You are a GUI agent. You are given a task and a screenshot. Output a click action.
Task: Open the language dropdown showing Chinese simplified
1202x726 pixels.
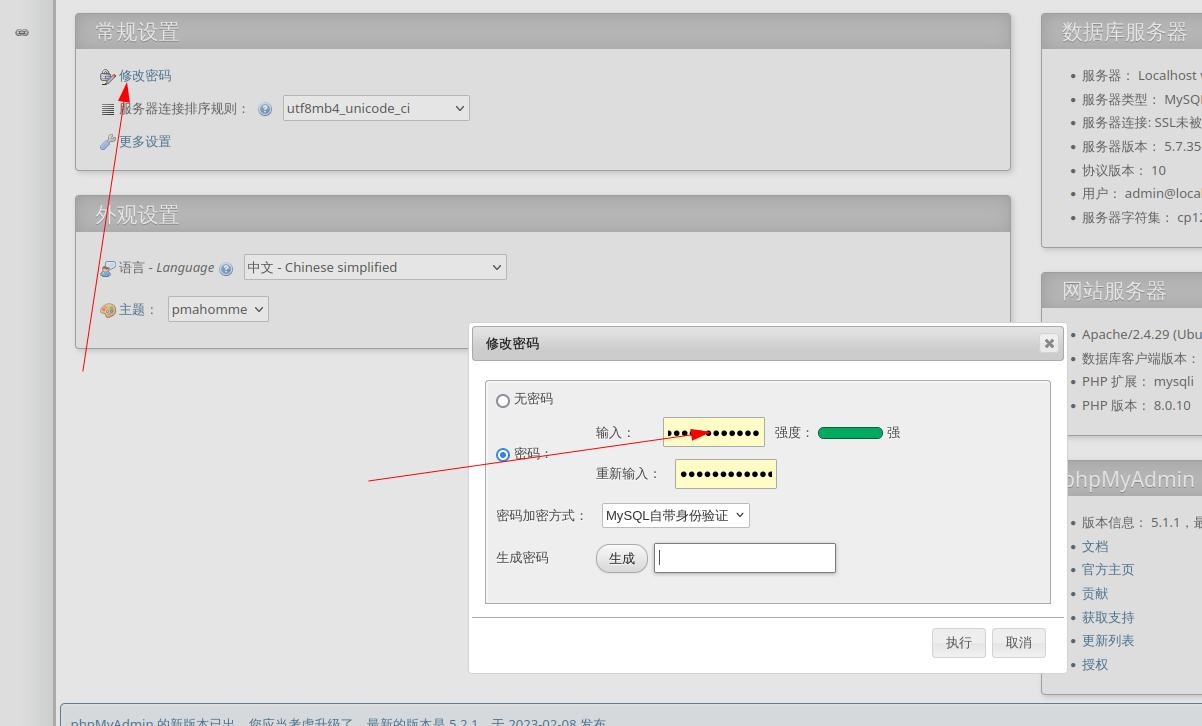coord(375,267)
